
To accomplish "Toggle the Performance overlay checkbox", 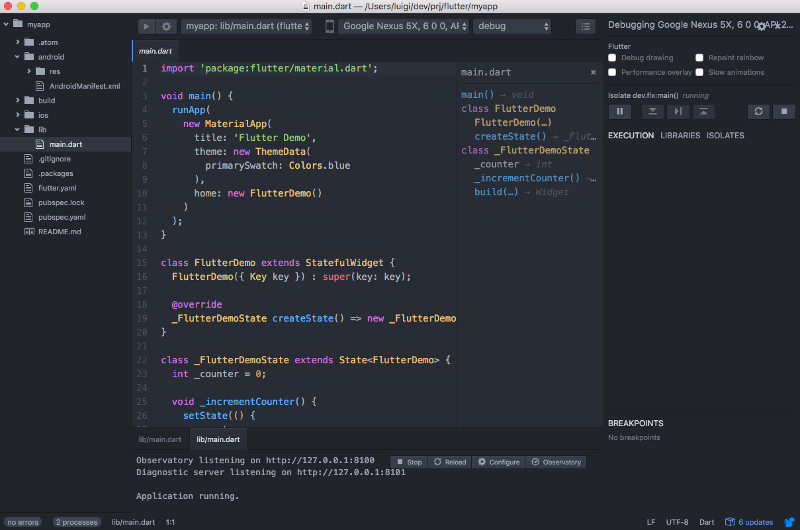I will pyautogui.click(x=613, y=73).
